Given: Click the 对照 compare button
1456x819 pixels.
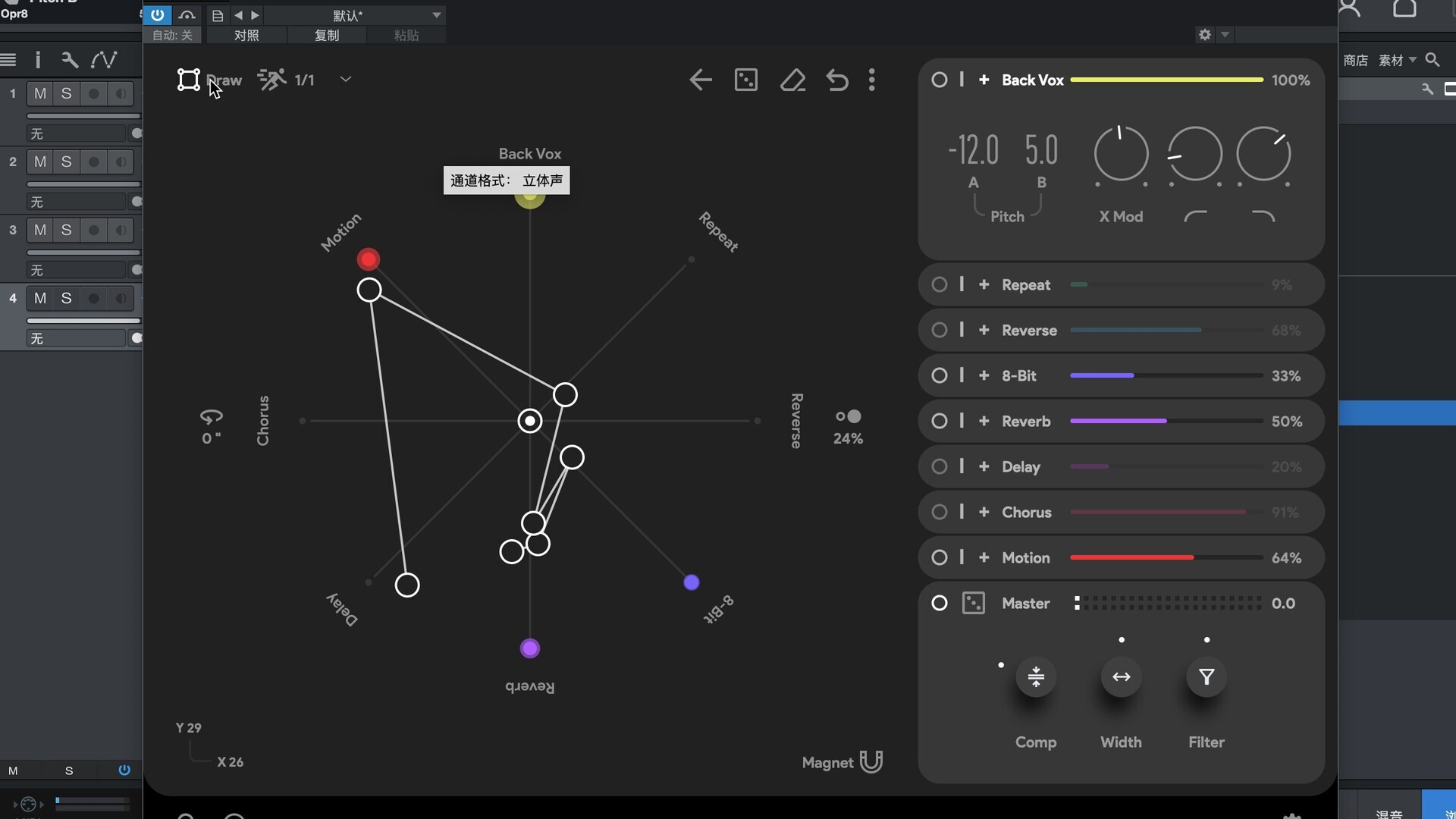Looking at the screenshot, I should (x=246, y=35).
